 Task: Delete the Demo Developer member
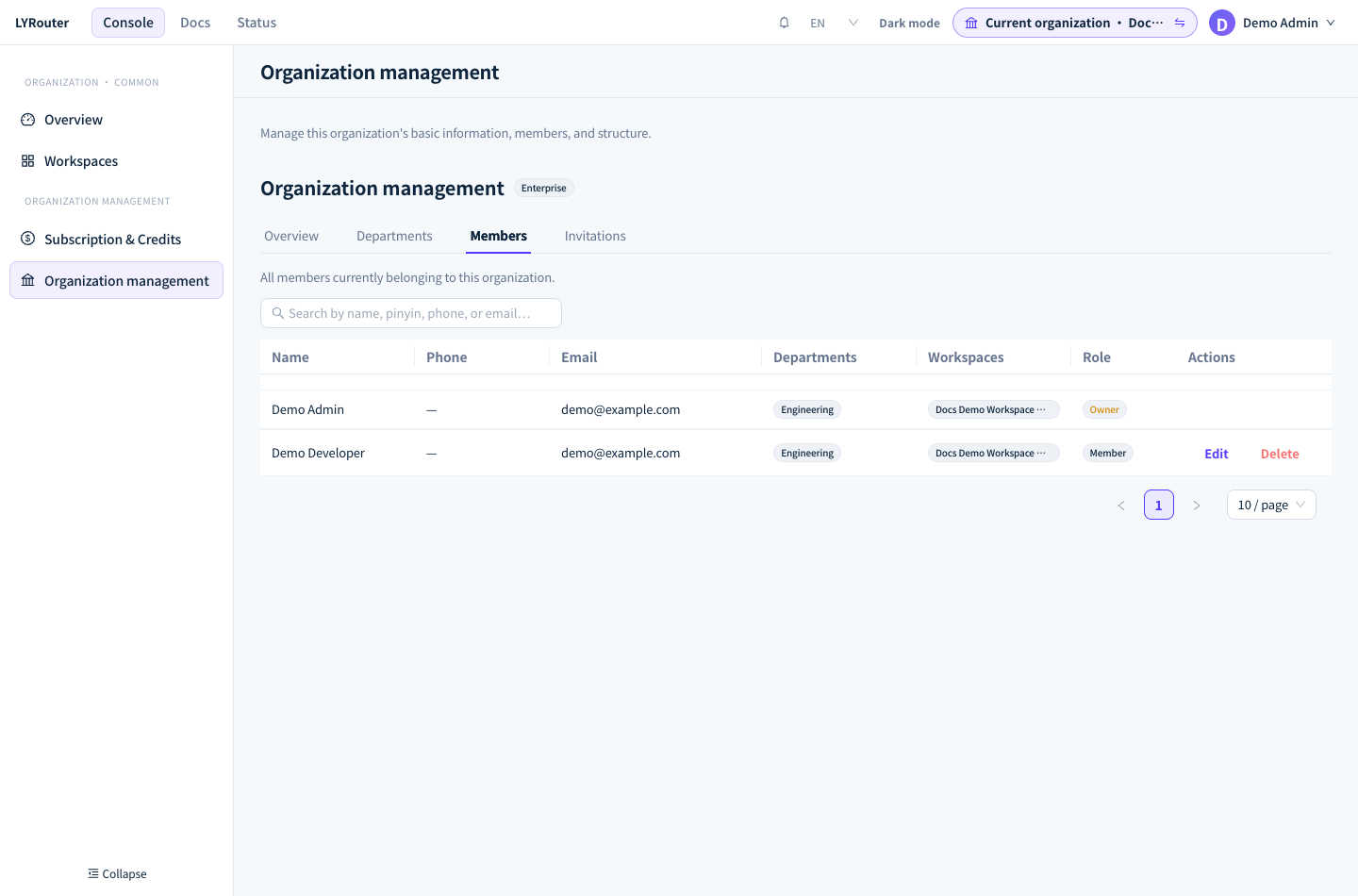click(1280, 454)
